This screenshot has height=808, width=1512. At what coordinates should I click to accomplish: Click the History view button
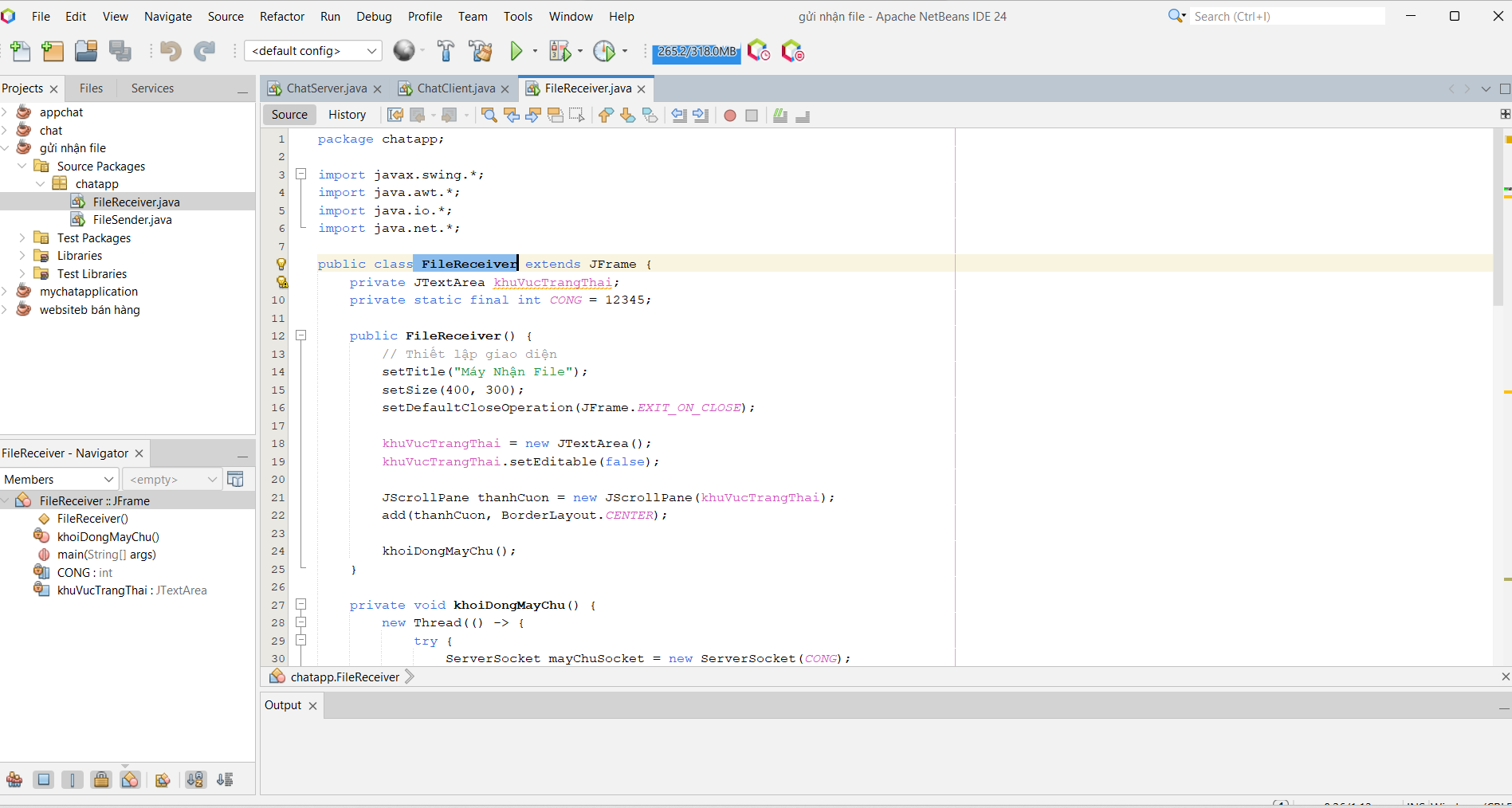(347, 115)
